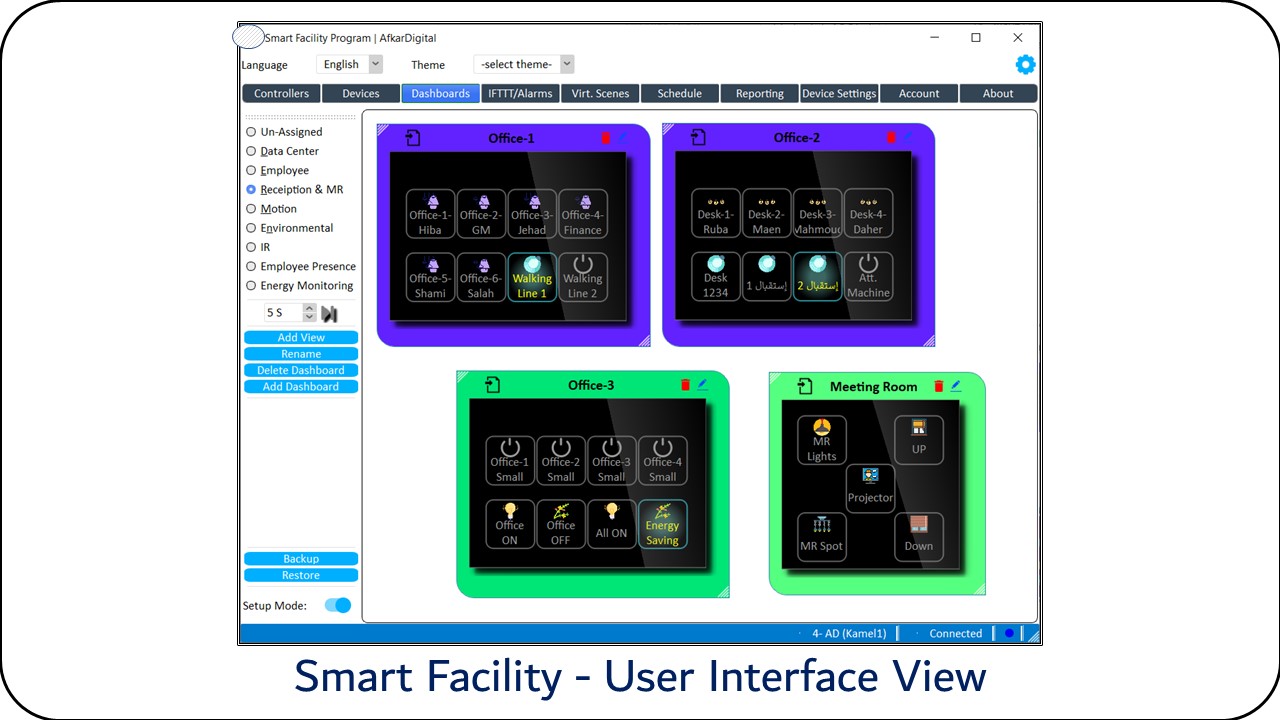Click the blue settings gear icon
Screen dimensions: 1280x720
pyautogui.click(x=1025, y=65)
